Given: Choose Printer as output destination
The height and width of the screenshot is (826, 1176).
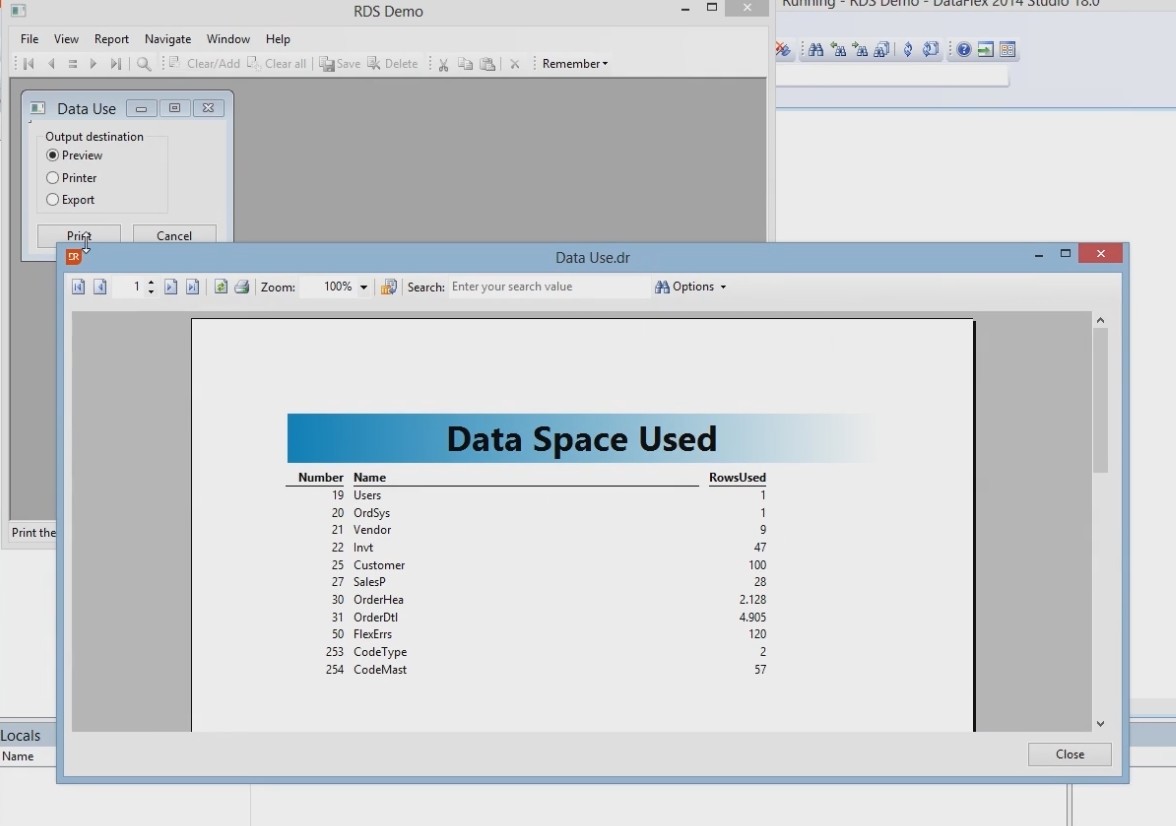Looking at the screenshot, I should click(53, 178).
